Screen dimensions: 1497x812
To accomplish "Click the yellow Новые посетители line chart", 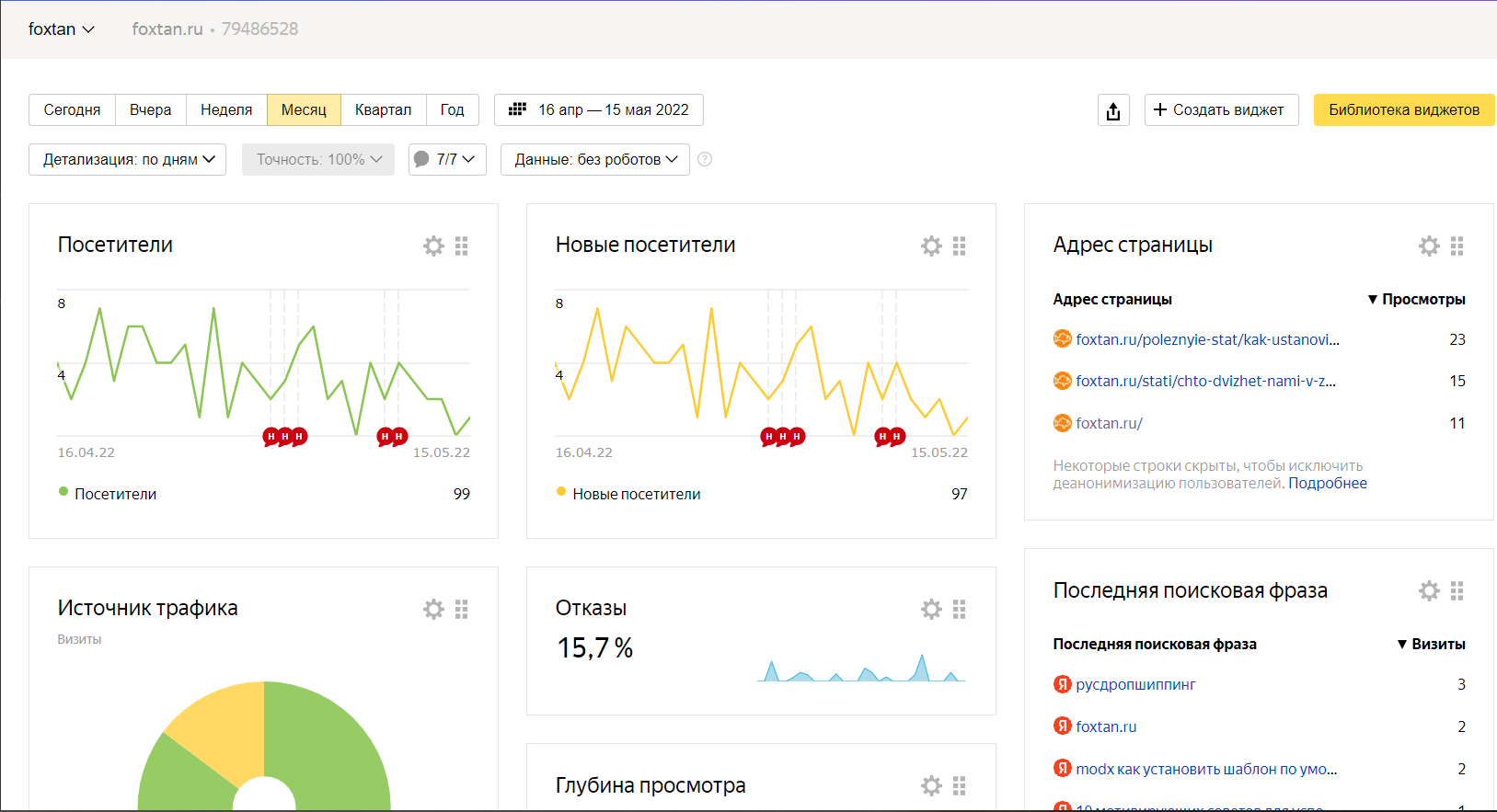I will point(761,371).
